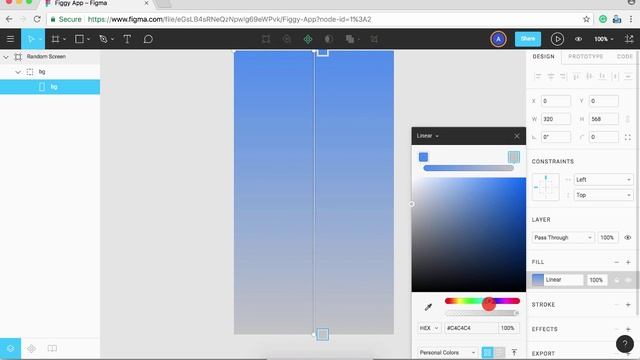Image resolution: width=640 pixels, height=360 pixels.
Task: Click the corner radius field
Action: [x=604, y=137]
